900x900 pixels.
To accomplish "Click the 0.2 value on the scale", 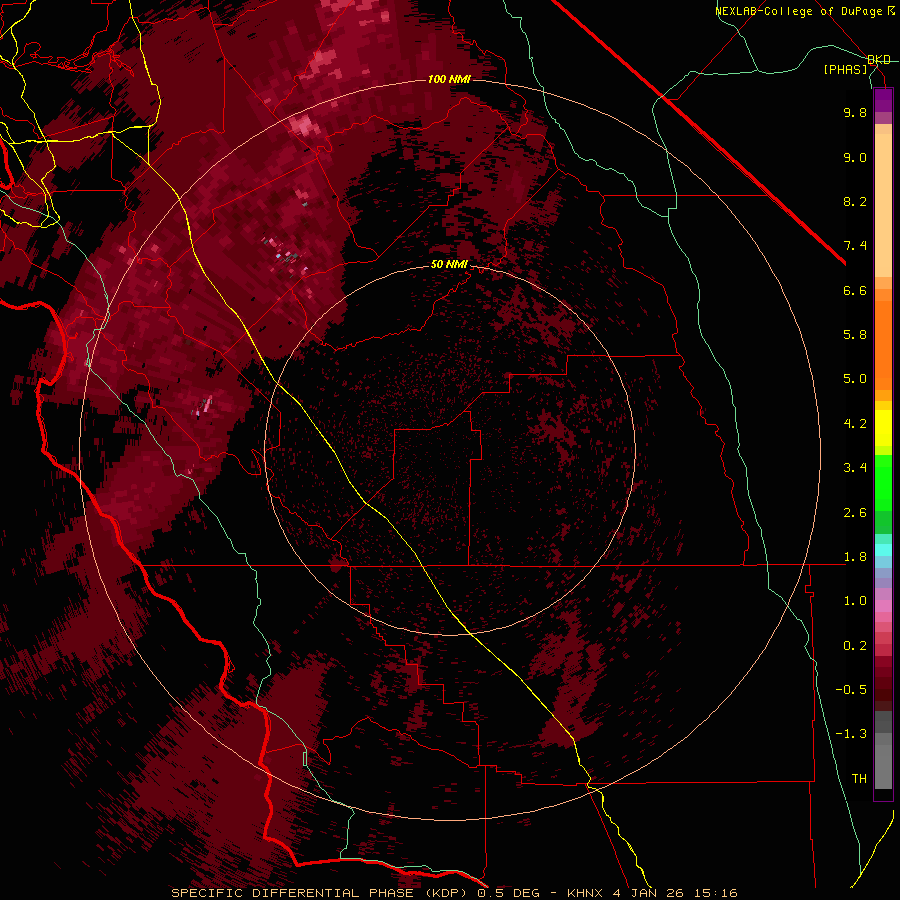I will pyautogui.click(x=855, y=646).
